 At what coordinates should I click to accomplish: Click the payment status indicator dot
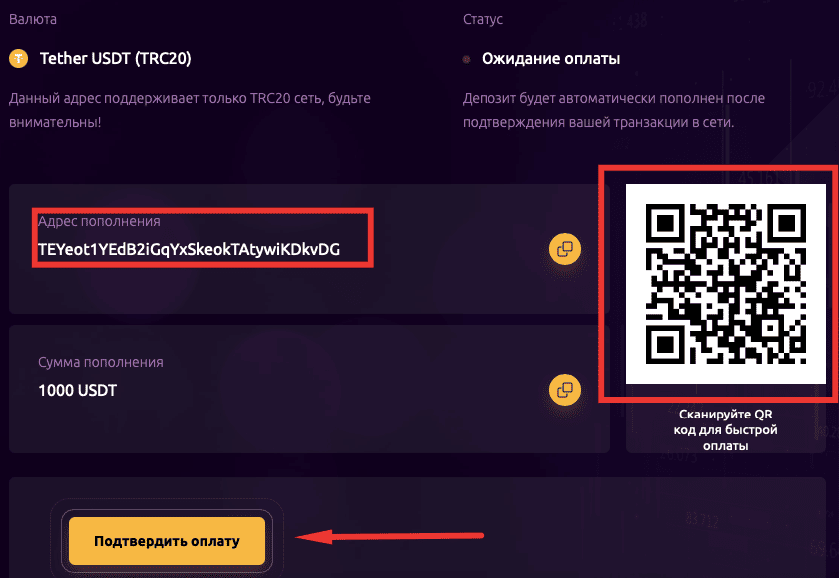point(467,59)
